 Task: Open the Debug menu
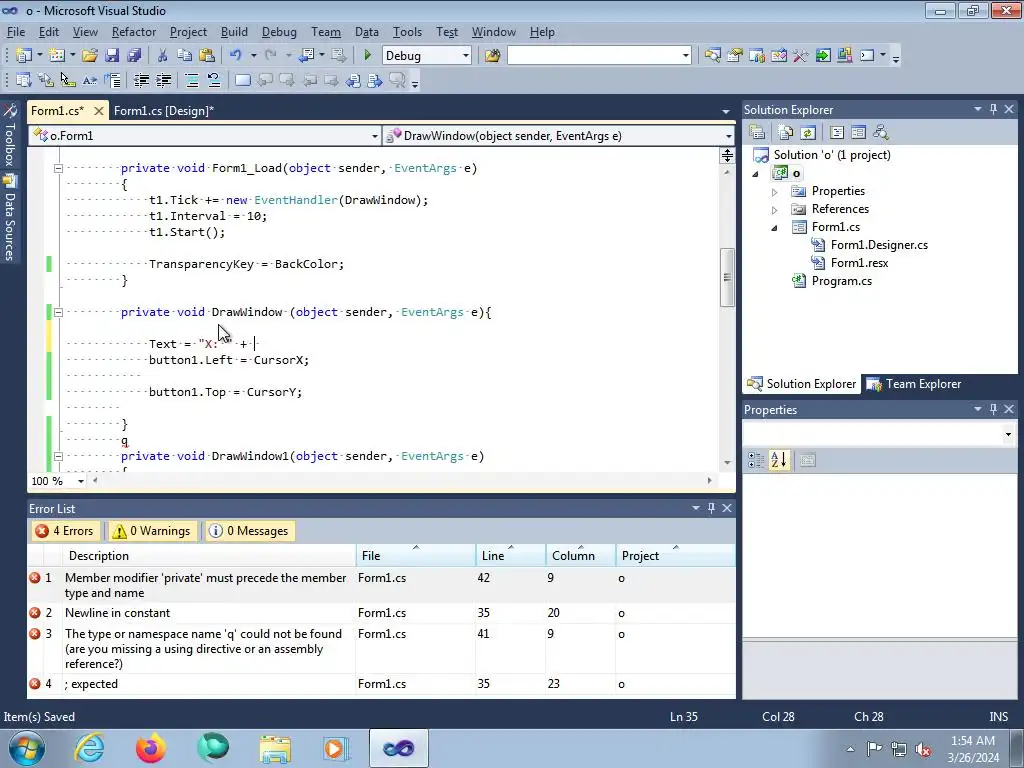(x=279, y=32)
